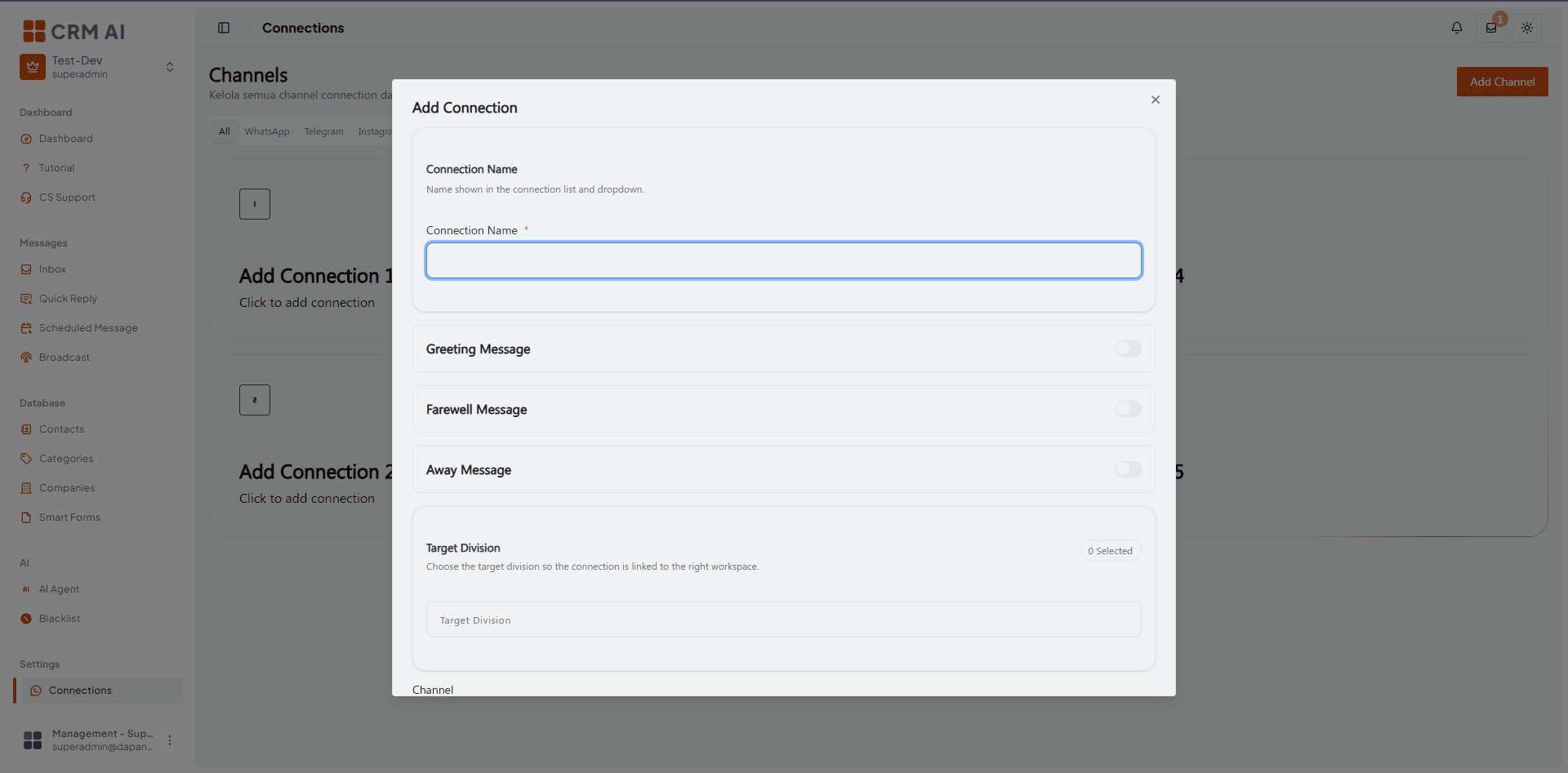
Task: Open Scheduled Message calendar icon
Action: 26,328
